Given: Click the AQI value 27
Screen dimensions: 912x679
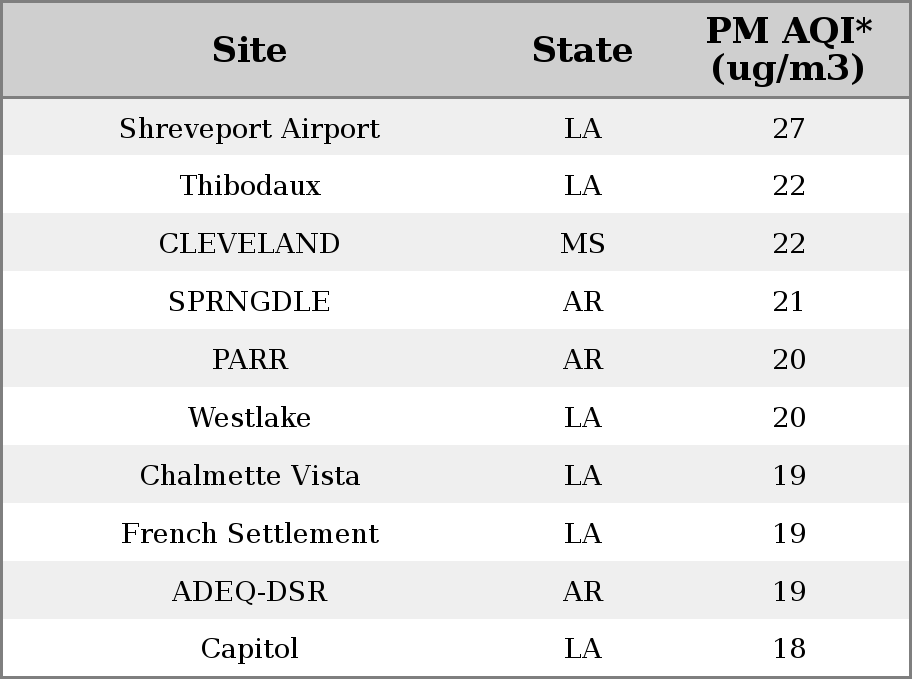Looking at the screenshot, I should coord(789,128).
